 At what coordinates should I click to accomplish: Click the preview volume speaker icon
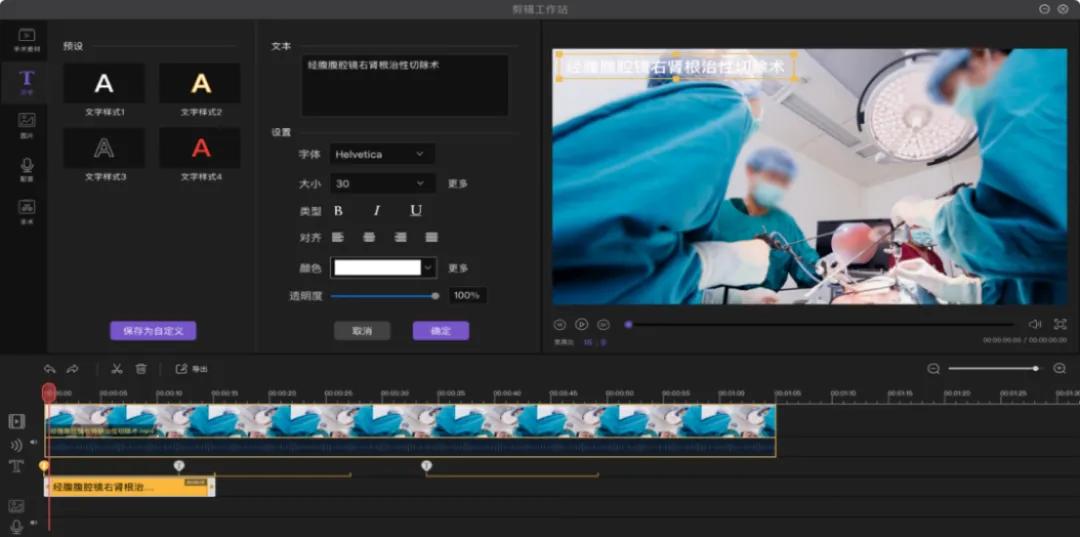coord(1035,324)
